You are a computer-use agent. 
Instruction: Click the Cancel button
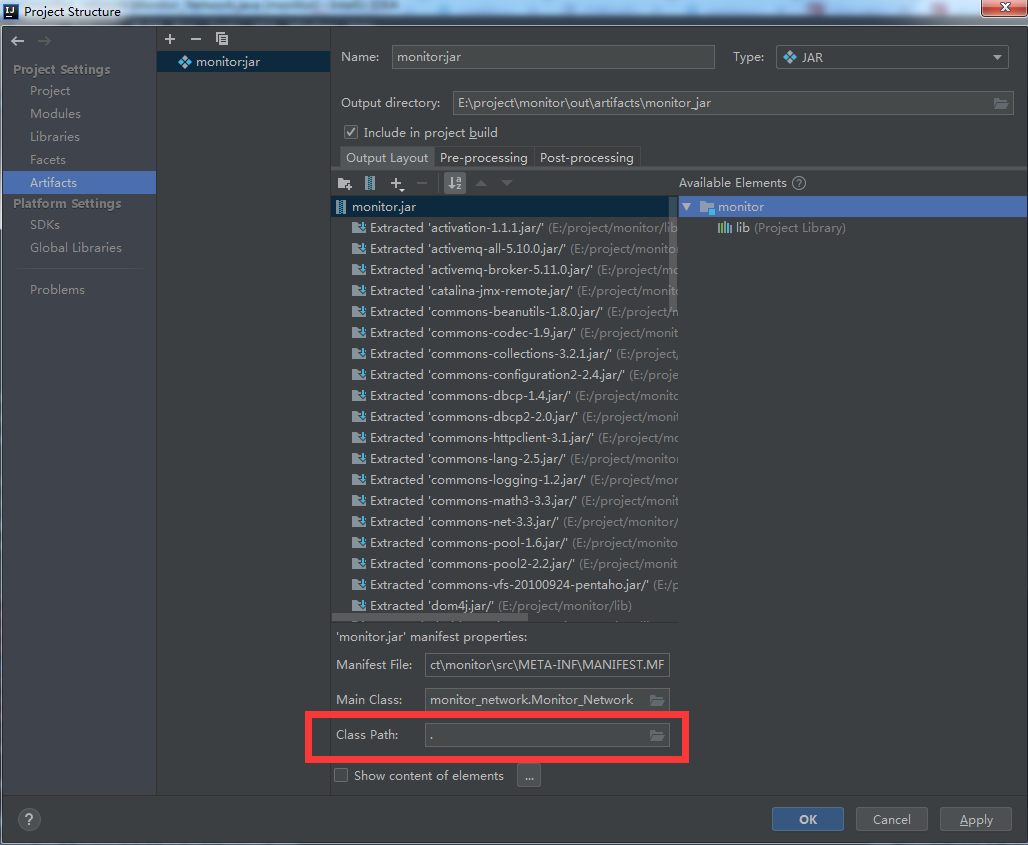(892, 819)
